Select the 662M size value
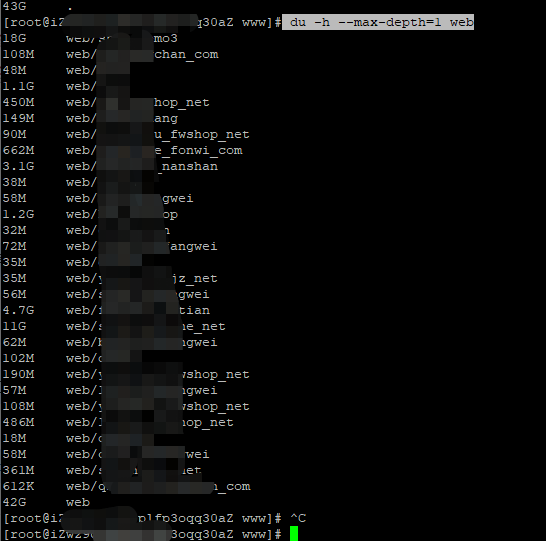This screenshot has height=541, width=546. click(x=18, y=150)
